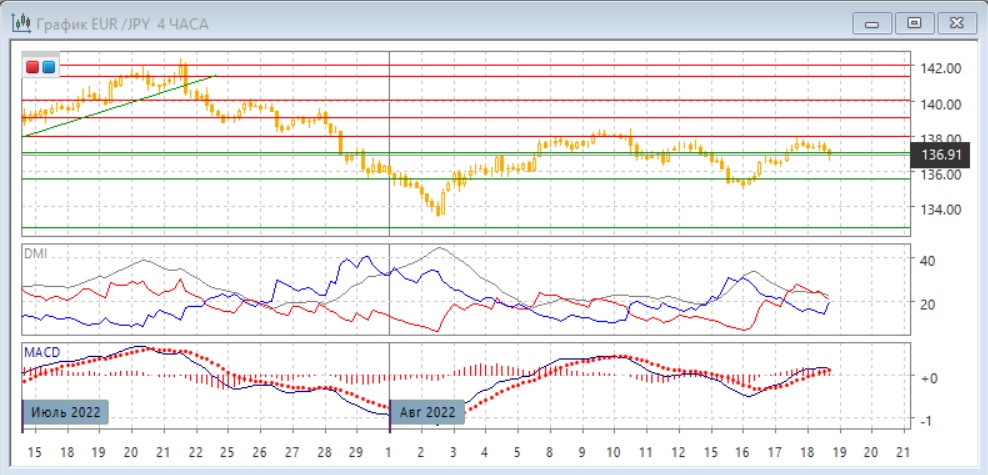Click the MACD scale value +0
Image resolution: width=988 pixels, height=475 pixels.
926,377
